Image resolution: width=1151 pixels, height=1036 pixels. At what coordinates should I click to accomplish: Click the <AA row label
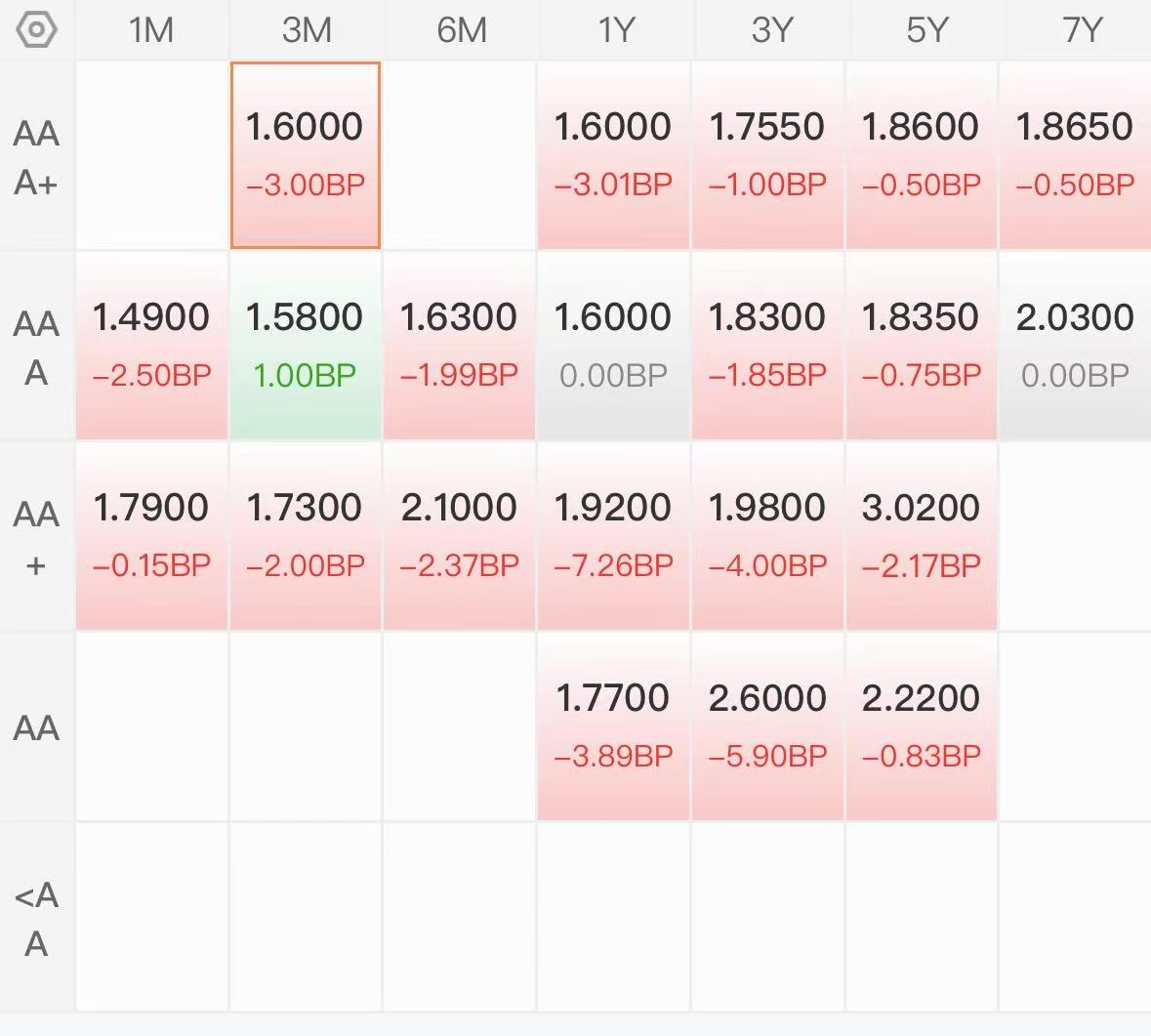(x=36, y=919)
